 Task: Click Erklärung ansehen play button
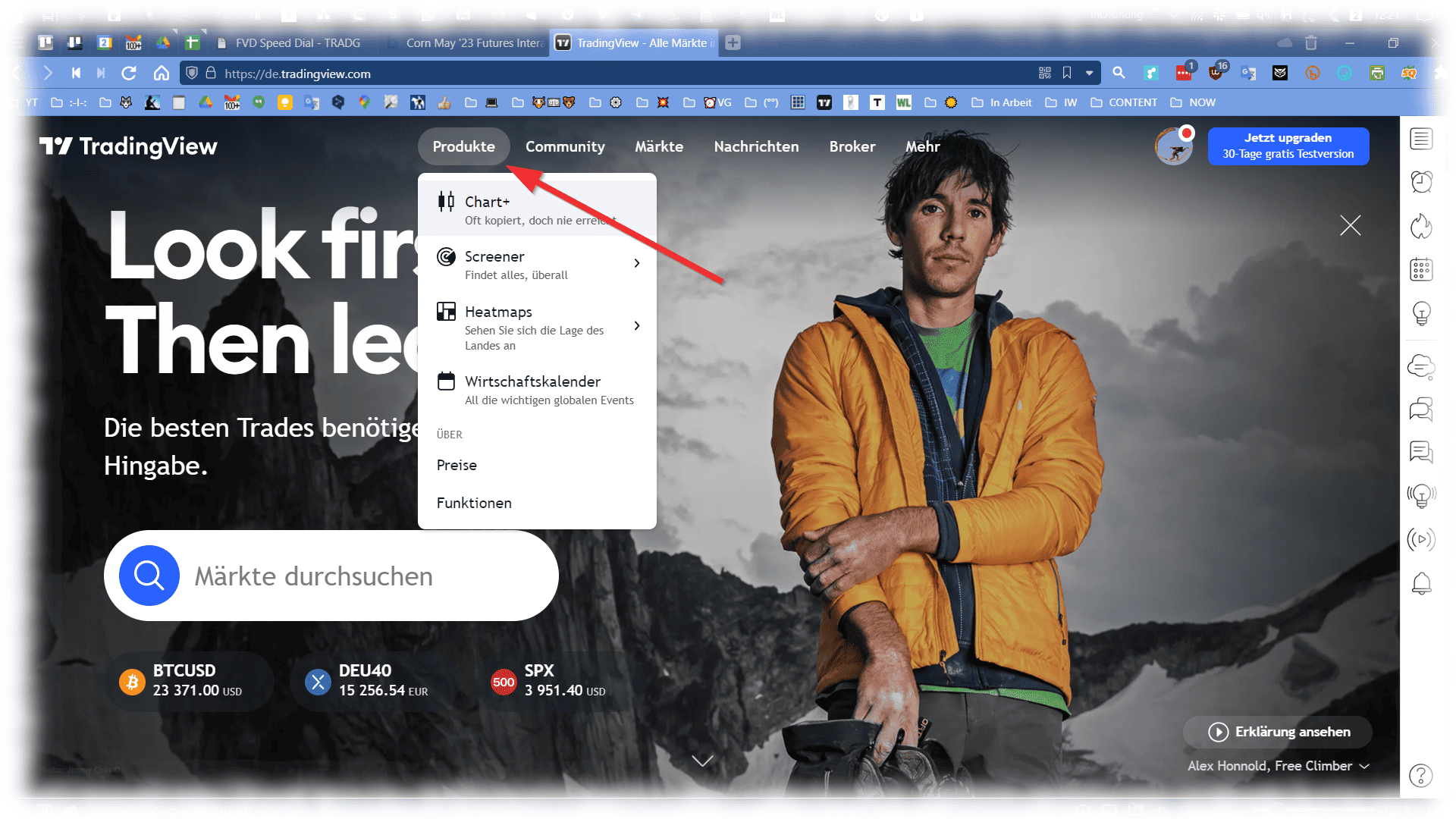1278,732
